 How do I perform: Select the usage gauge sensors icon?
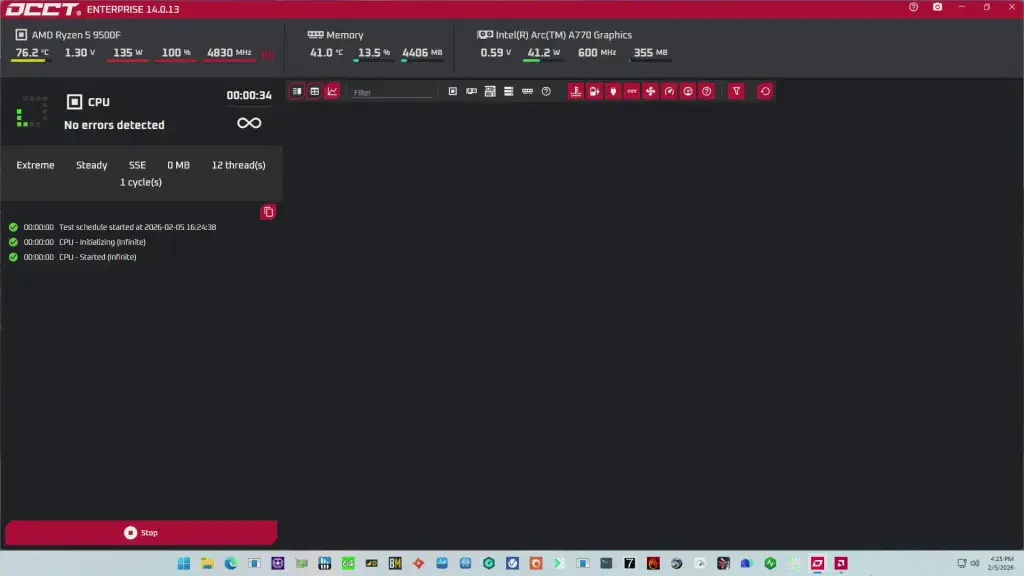[x=670, y=91]
